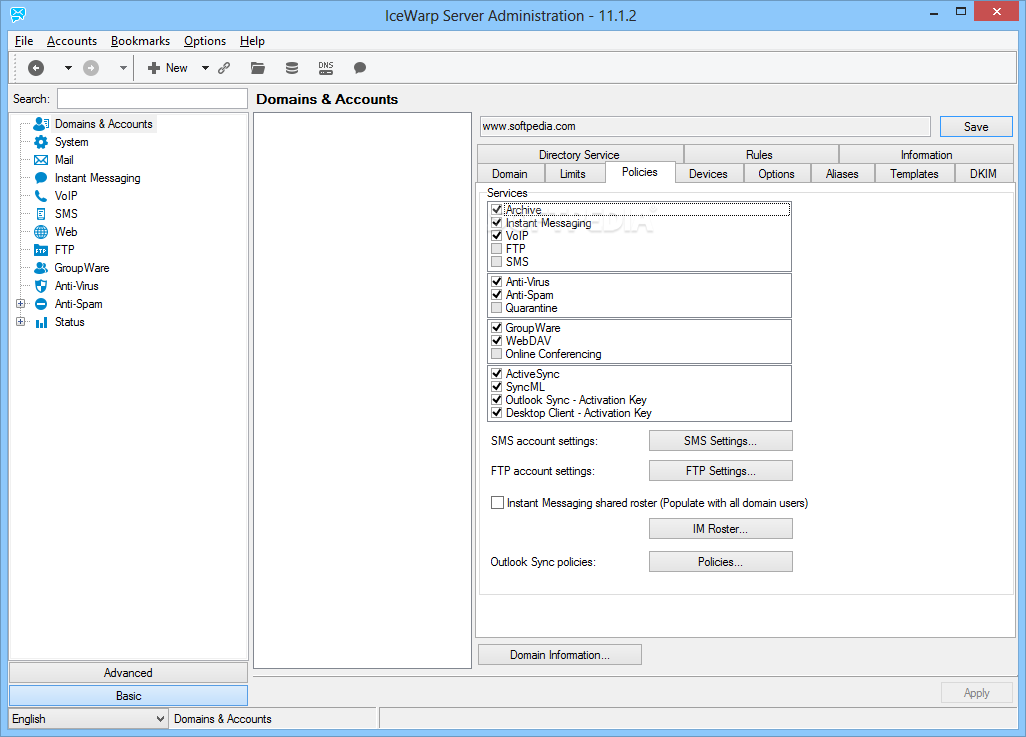
Task: Open the New item dropdown arrow
Action: point(205,67)
